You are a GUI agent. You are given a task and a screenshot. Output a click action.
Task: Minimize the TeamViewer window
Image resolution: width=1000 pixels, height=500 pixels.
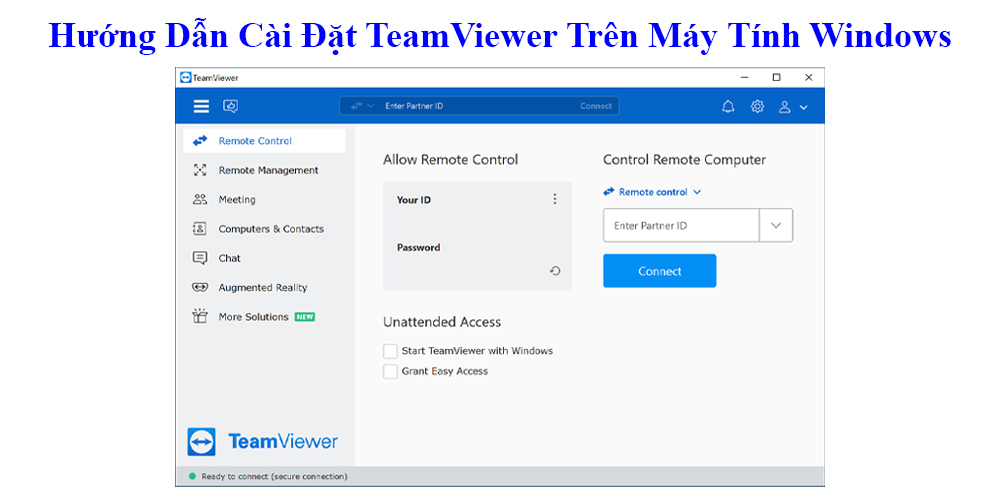(744, 77)
